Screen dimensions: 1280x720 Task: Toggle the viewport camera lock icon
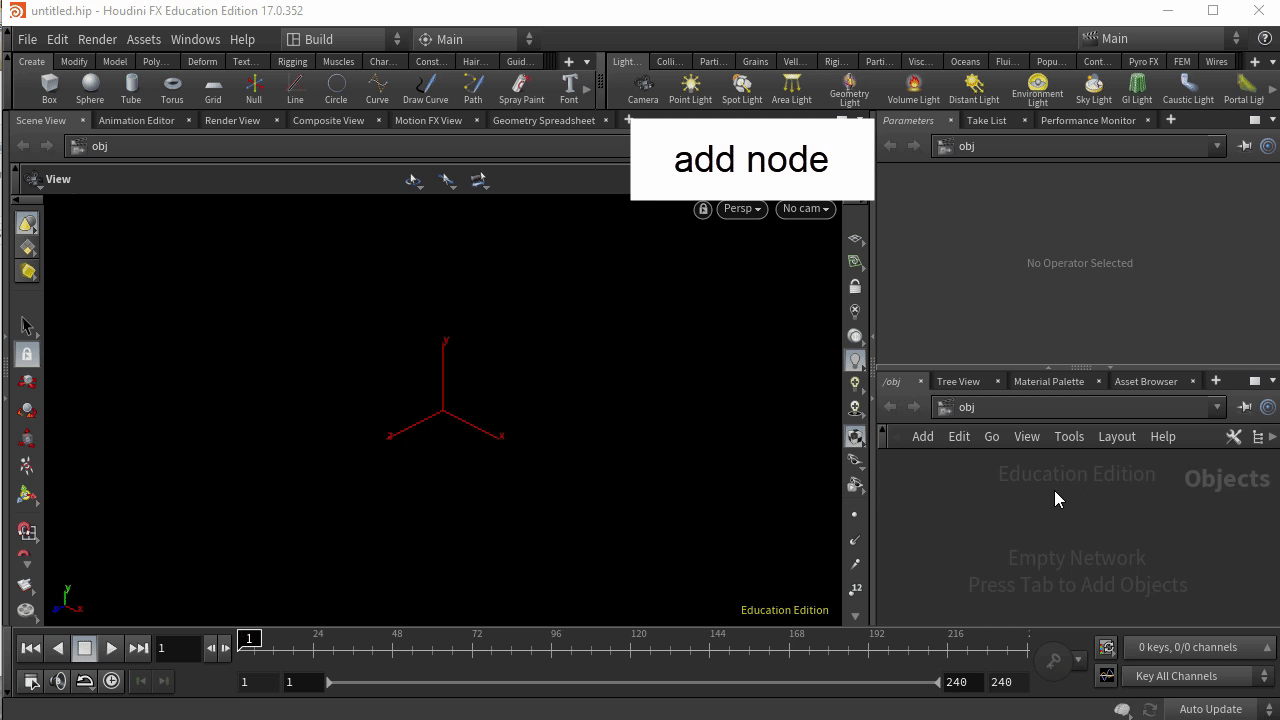coord(703,209)
